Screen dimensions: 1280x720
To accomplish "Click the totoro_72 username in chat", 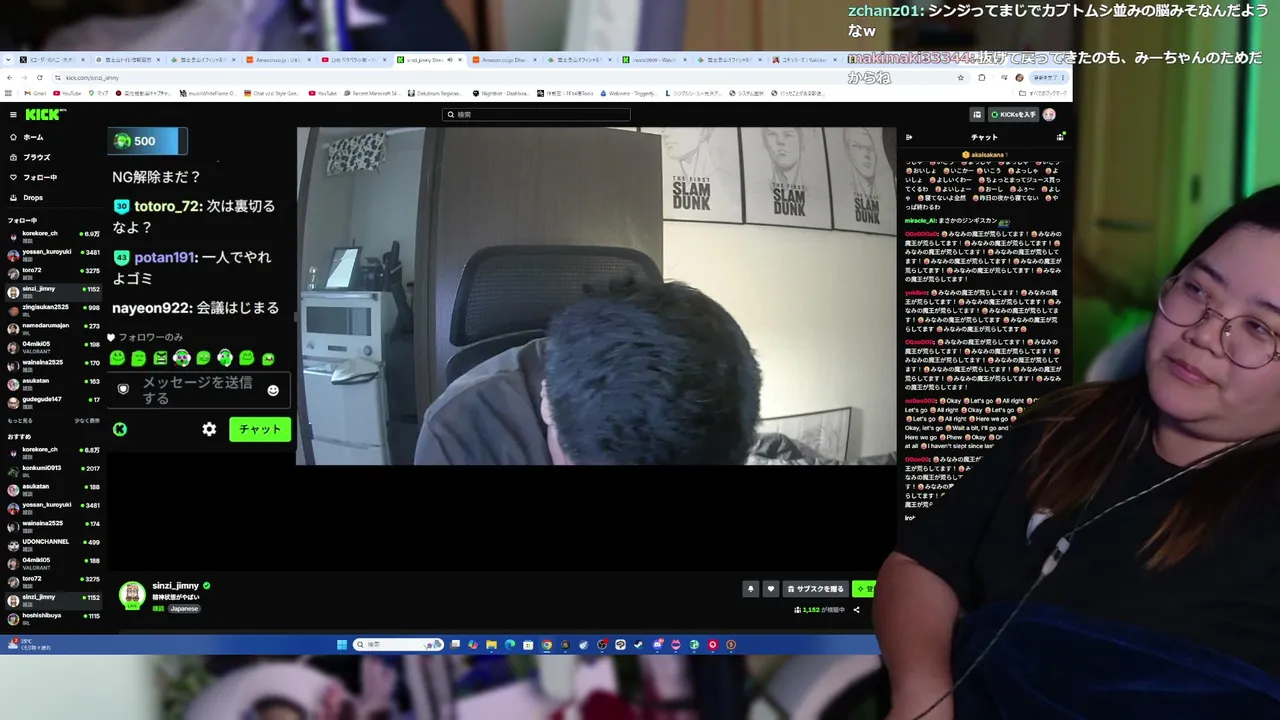I will tap(167, 206).
